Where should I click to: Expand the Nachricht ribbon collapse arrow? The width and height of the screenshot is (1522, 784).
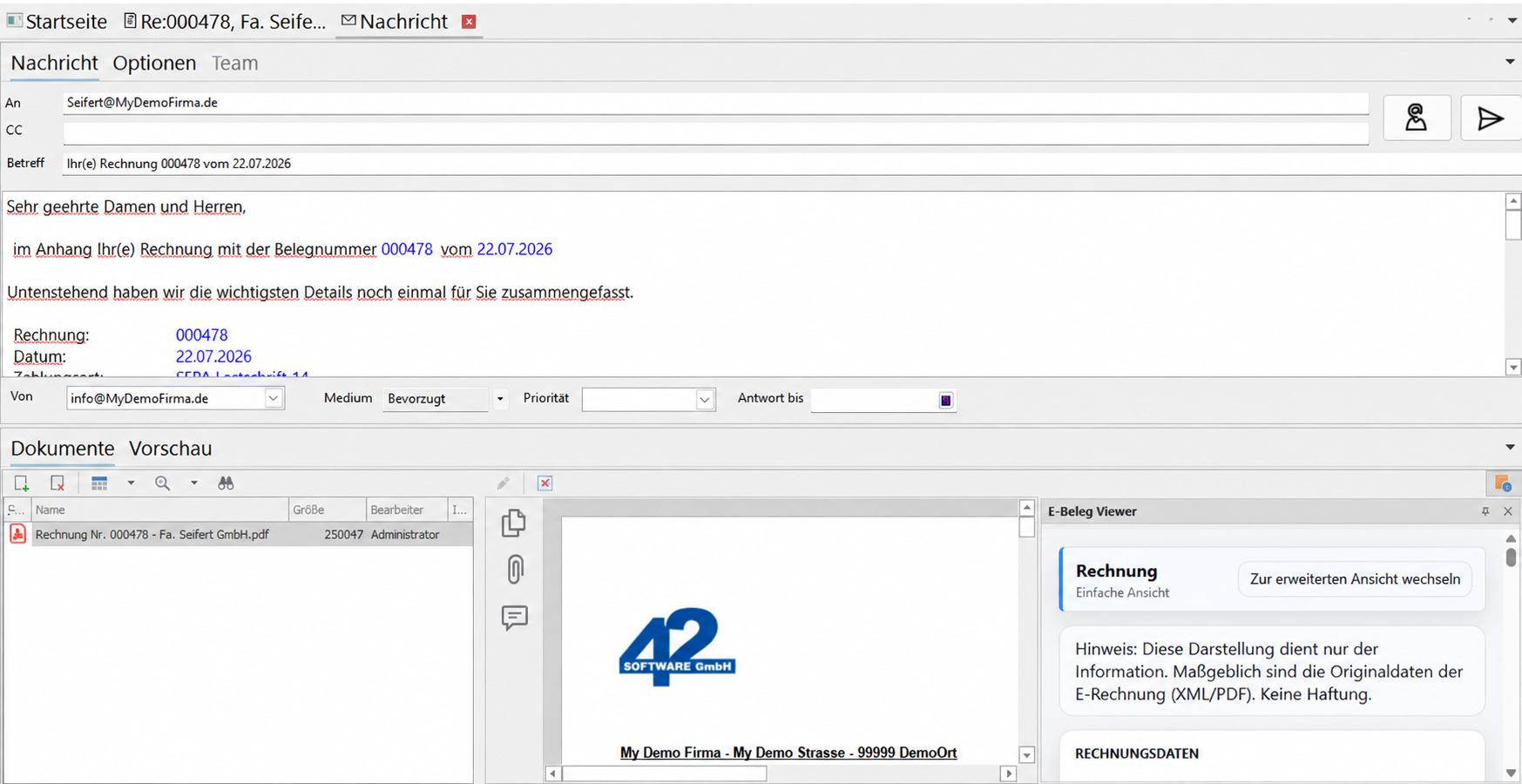pyautogui.click(x=1510, y=62)
